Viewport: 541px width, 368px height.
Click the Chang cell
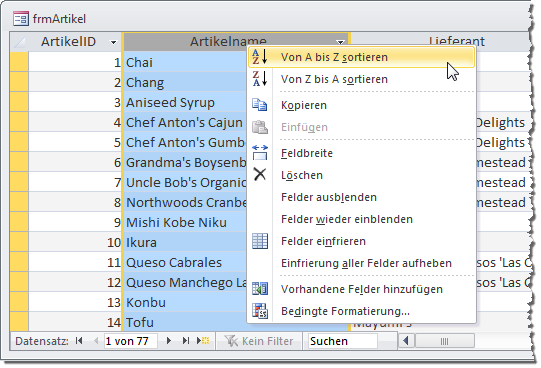click(185, 82)
